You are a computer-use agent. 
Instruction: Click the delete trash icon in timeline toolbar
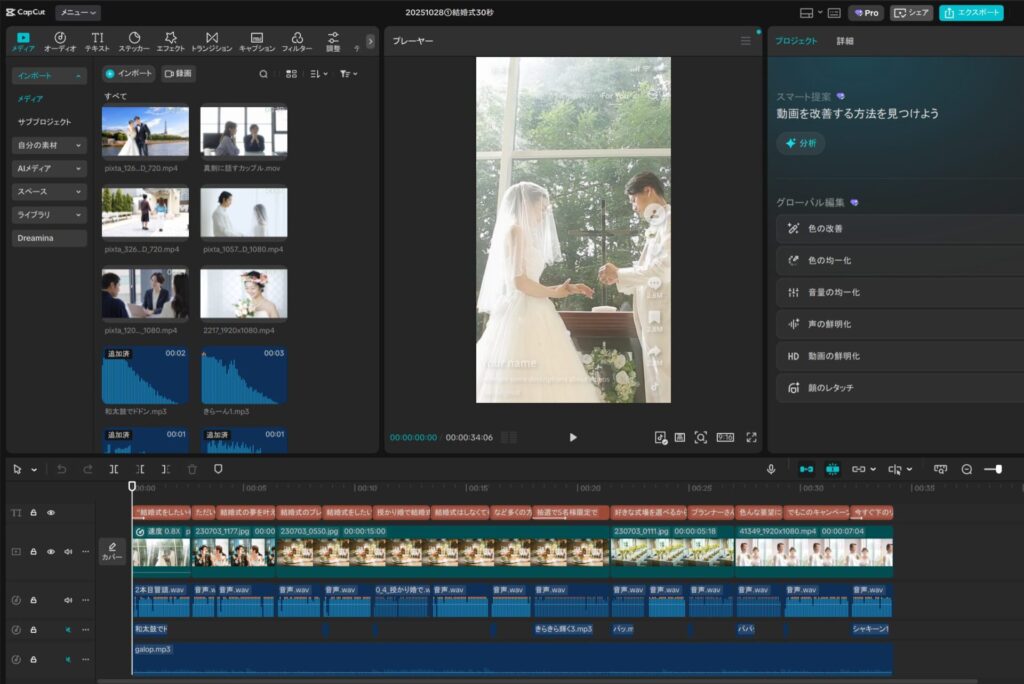[x=192, y=469]
